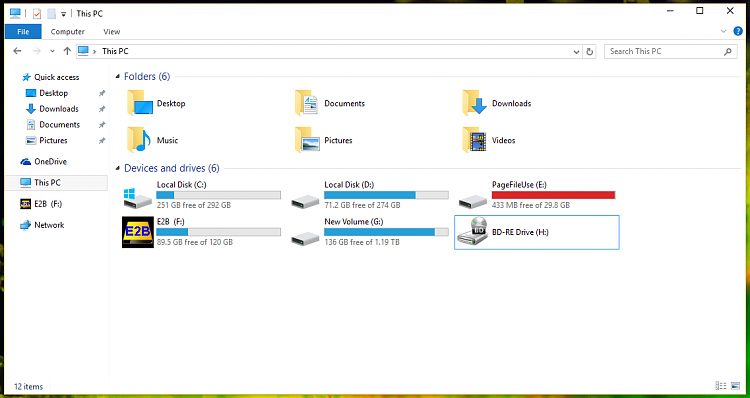Click New Volume (G:) usage bar

coord(386,232)
